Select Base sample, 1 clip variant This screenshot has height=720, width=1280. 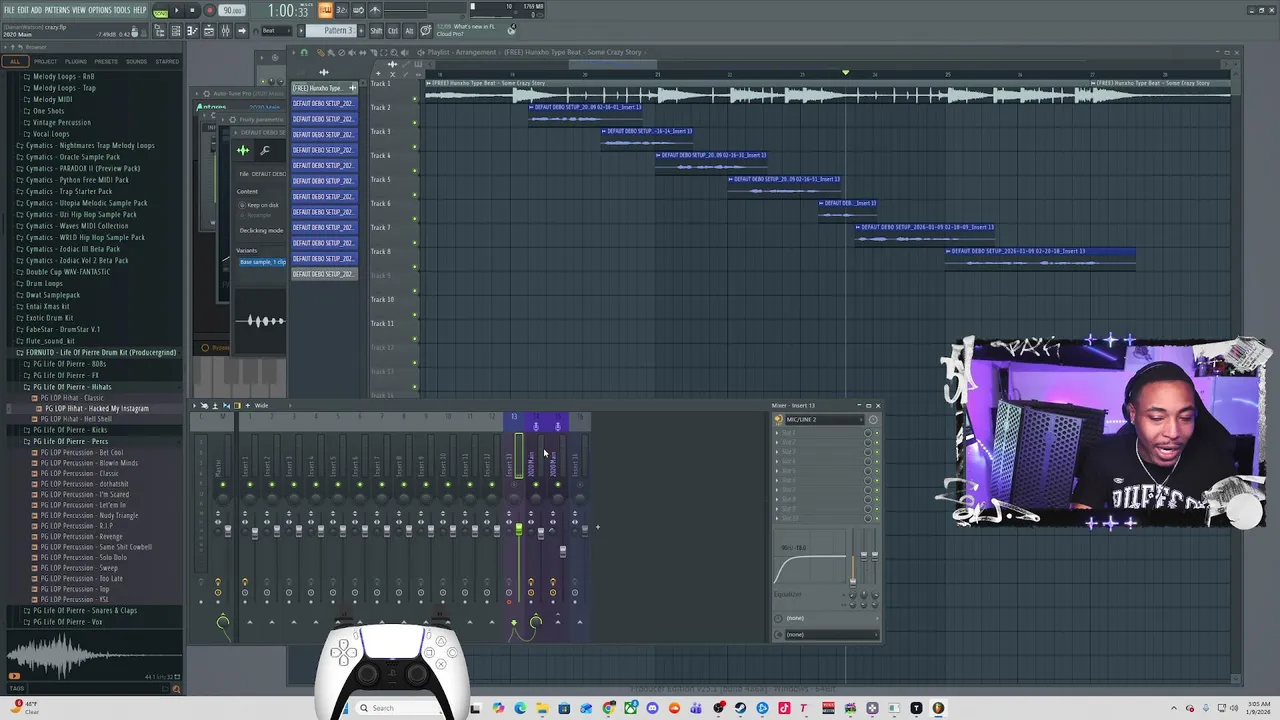tap(262, 262)
